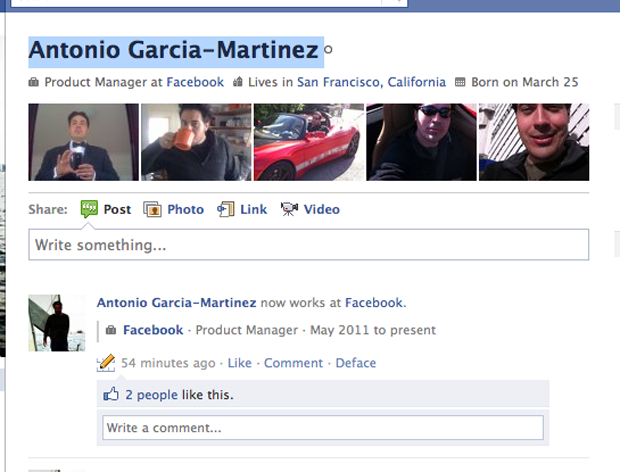Click the 'Write something...' status box
620x472 pixels.
pyautogui.click(x=308, y=245)
